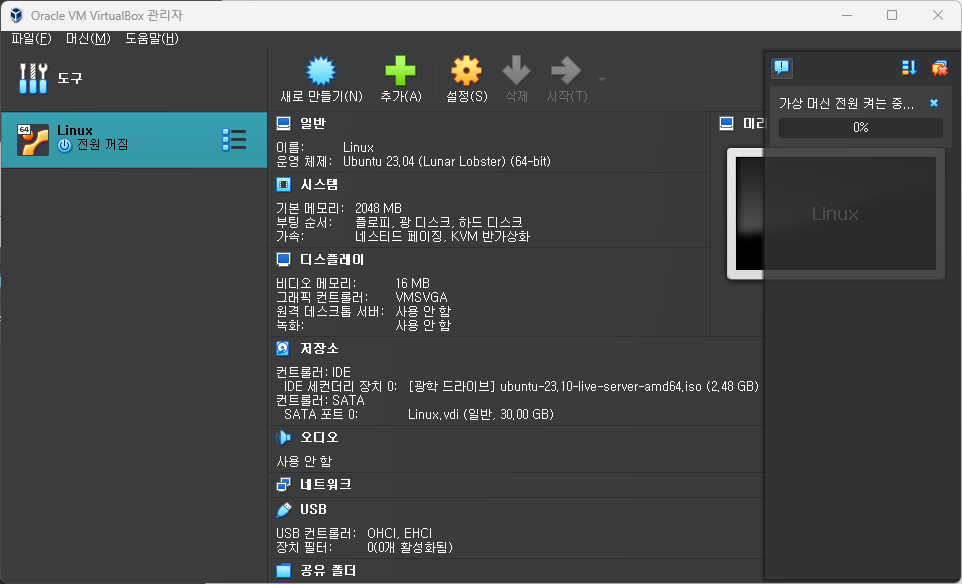Click the boot order value text
The image size is (962, 584).
coord(439,222)
